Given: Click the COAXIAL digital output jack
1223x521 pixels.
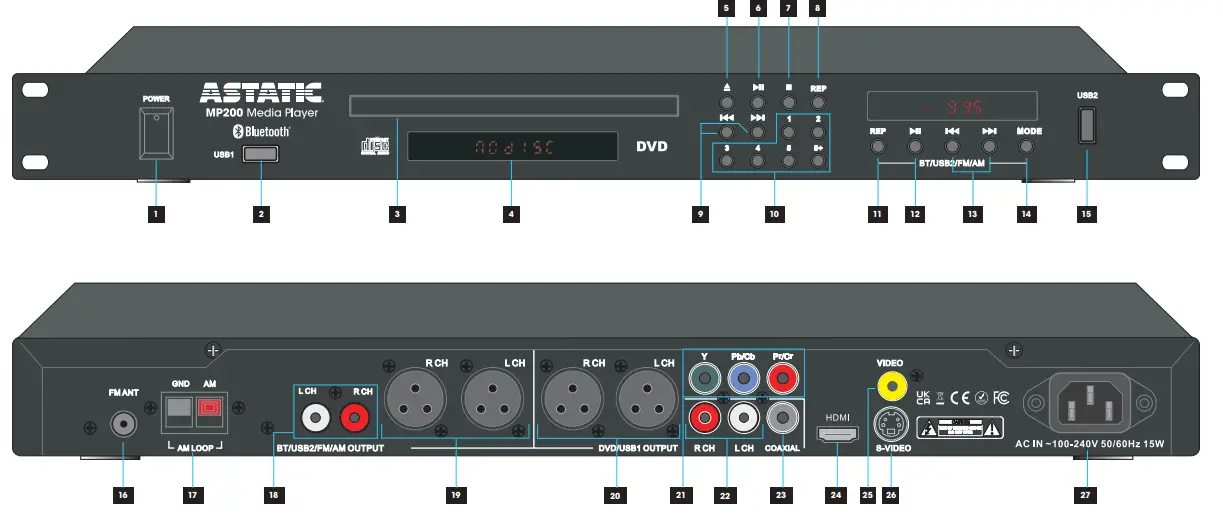Looking at the screenshot, I should click(782, 416).
